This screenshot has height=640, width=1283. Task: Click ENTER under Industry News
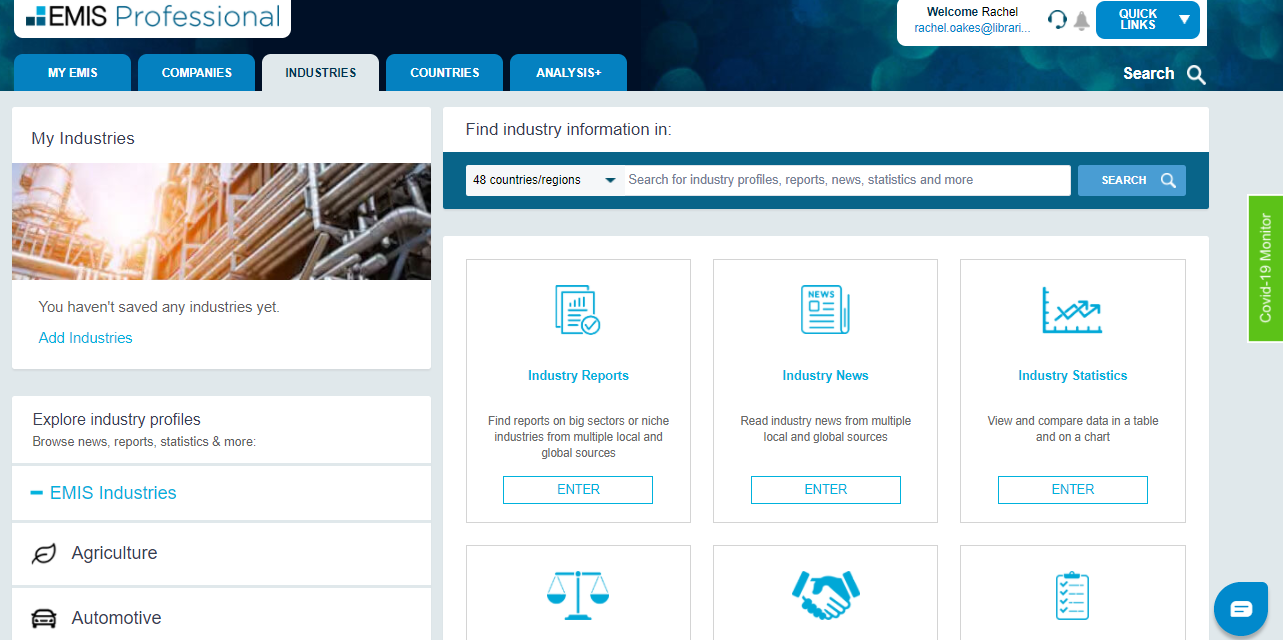pos(825,490)
